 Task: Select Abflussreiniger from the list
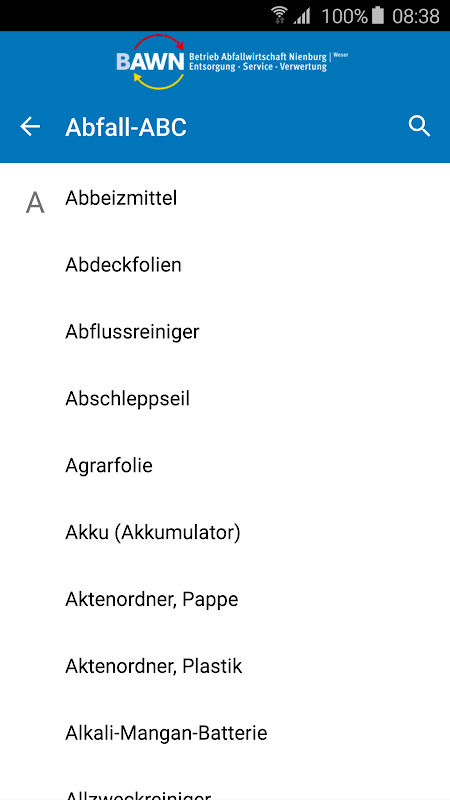225,332
